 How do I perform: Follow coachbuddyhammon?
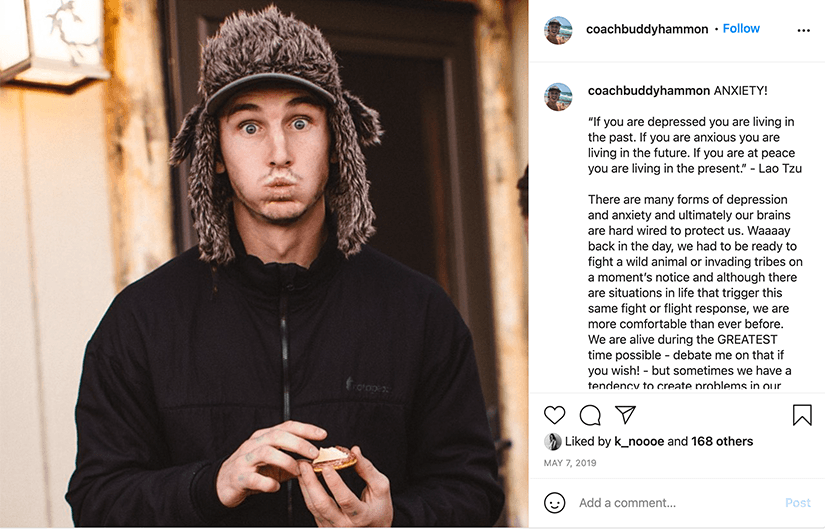point(741,28)
